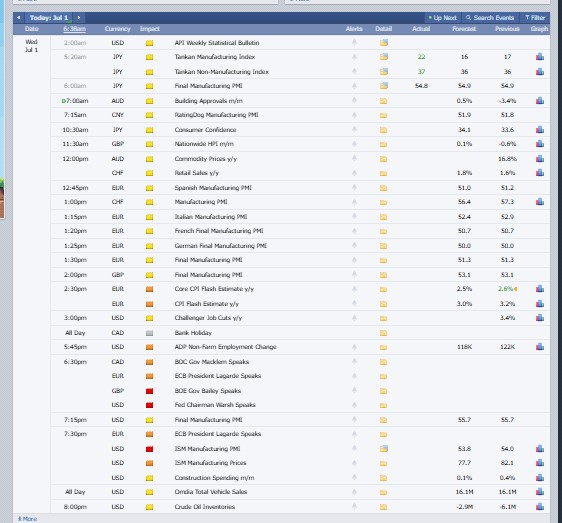The height and width of the screenshot is (523, 562).
Task: Select Up Next in header
Action: [442, 18]
